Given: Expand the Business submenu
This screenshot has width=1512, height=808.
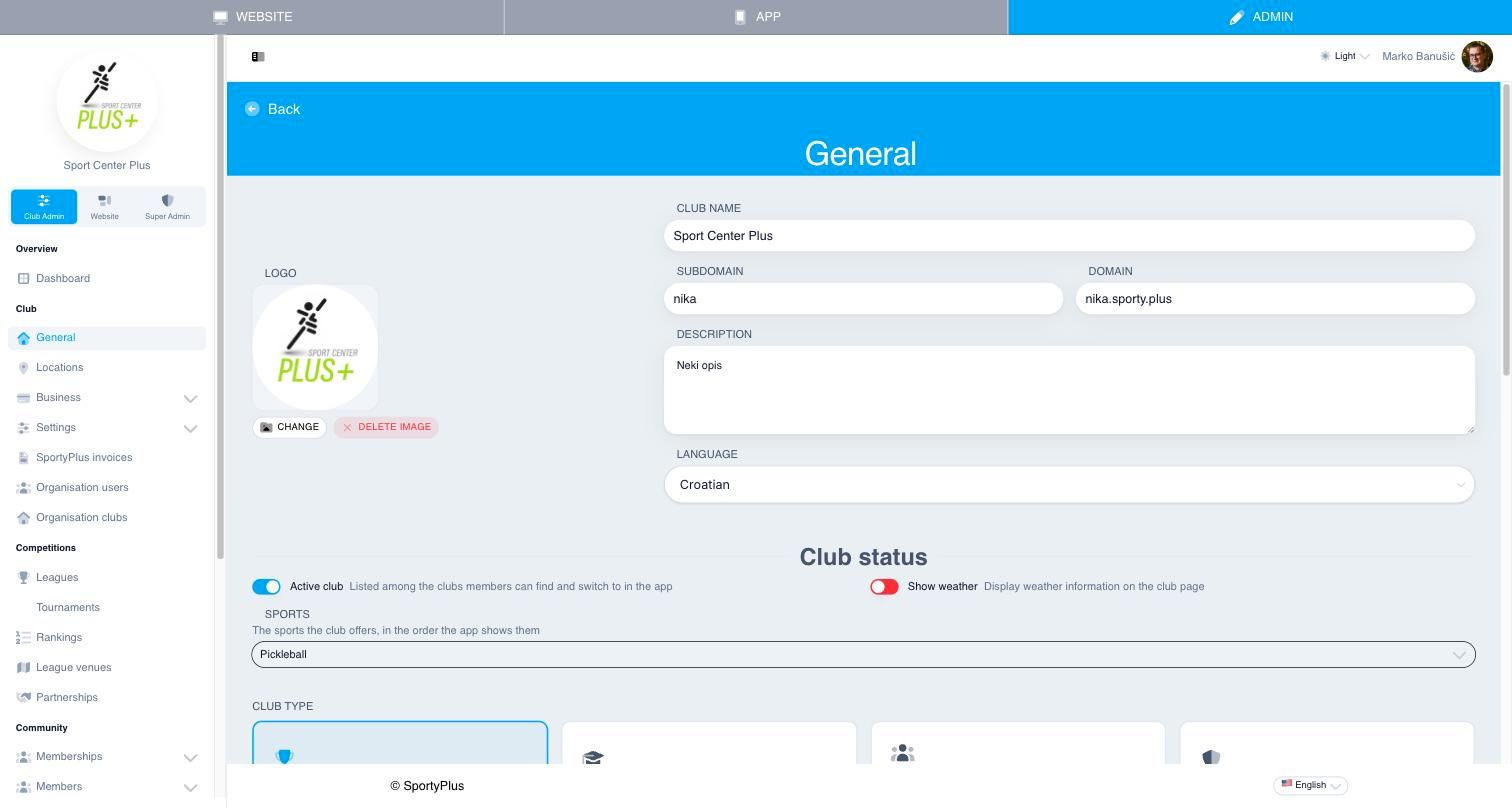Looking at the screenshot, I should [x=107, y=398].
